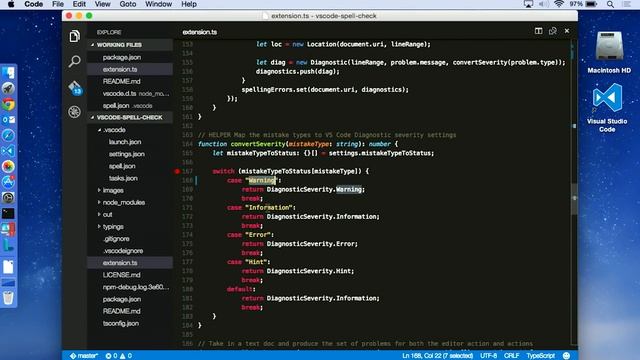Open errors and warnings count
This screenshot has width=640, height=360.
point(118,356)
